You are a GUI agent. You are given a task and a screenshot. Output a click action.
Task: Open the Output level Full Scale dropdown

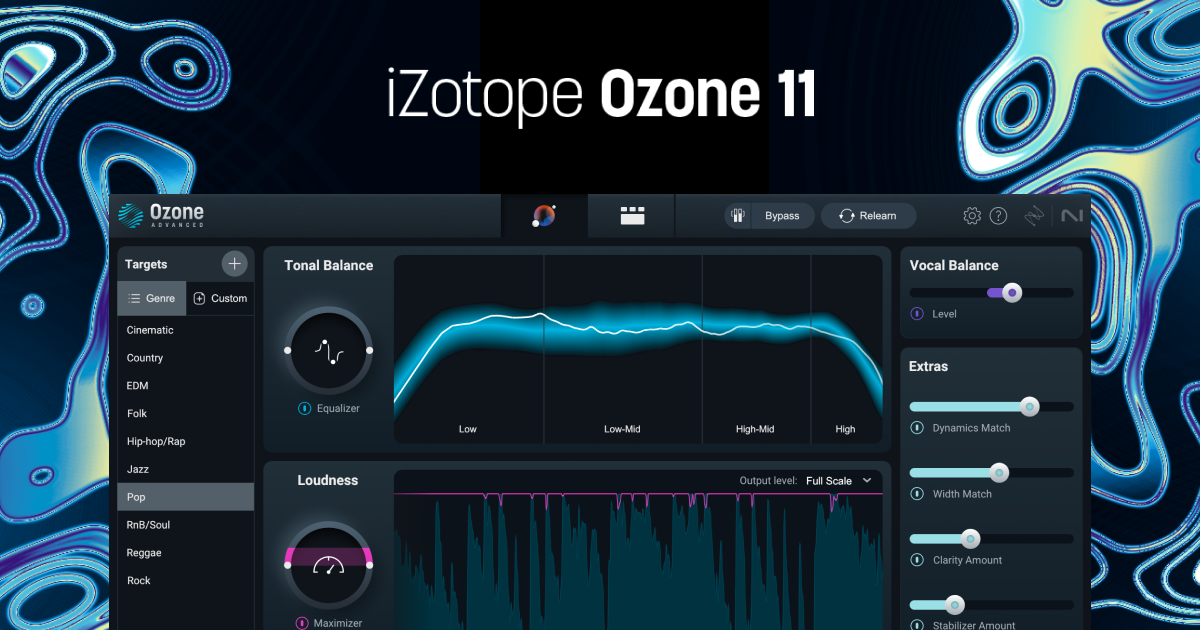click(x=838, y=481)
